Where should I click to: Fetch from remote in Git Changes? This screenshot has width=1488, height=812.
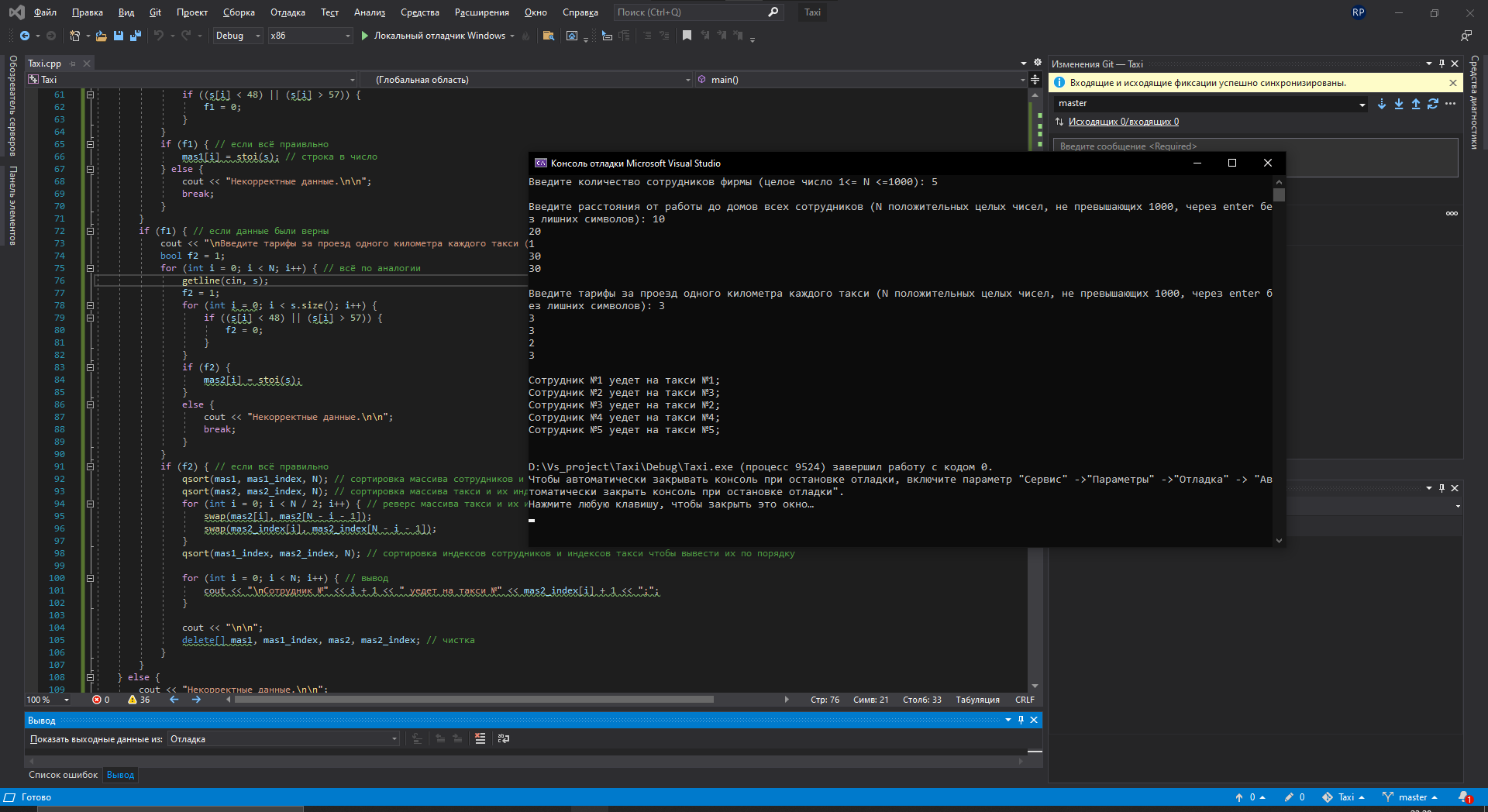(1382, 104)
